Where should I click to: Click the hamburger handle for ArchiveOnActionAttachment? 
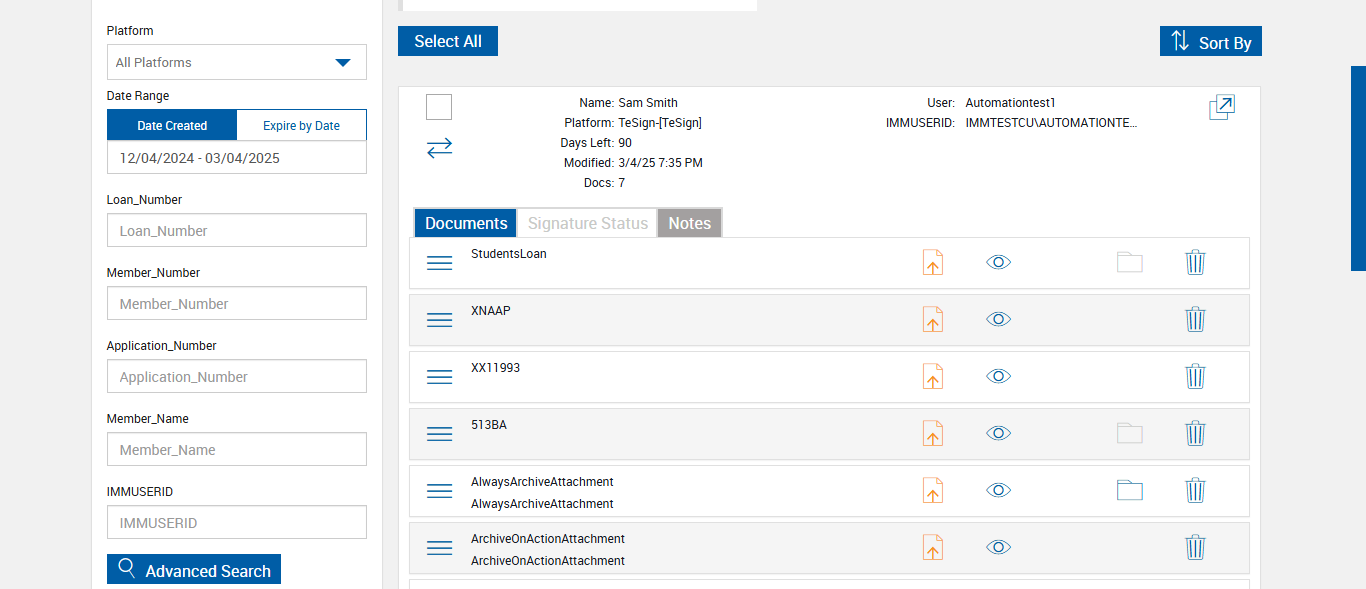(x=440, y=548)
